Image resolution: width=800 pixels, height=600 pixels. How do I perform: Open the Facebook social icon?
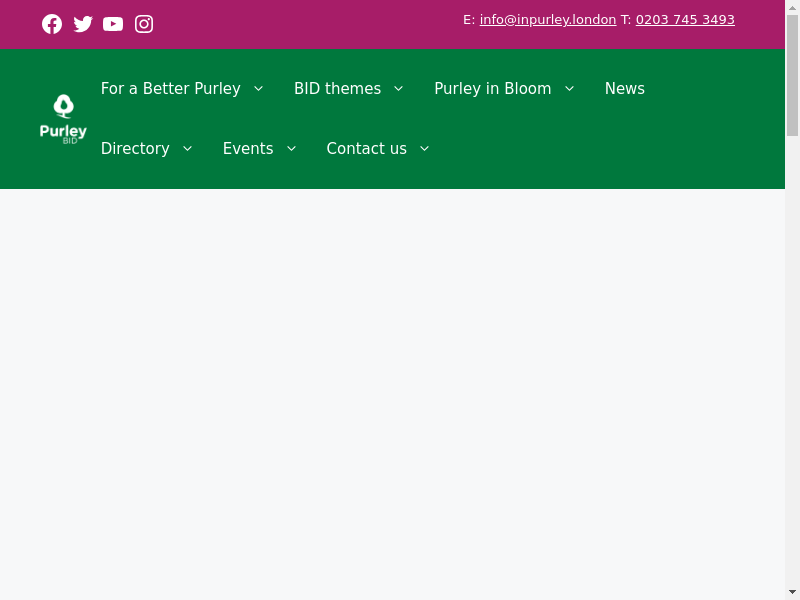tap(52, 24)
